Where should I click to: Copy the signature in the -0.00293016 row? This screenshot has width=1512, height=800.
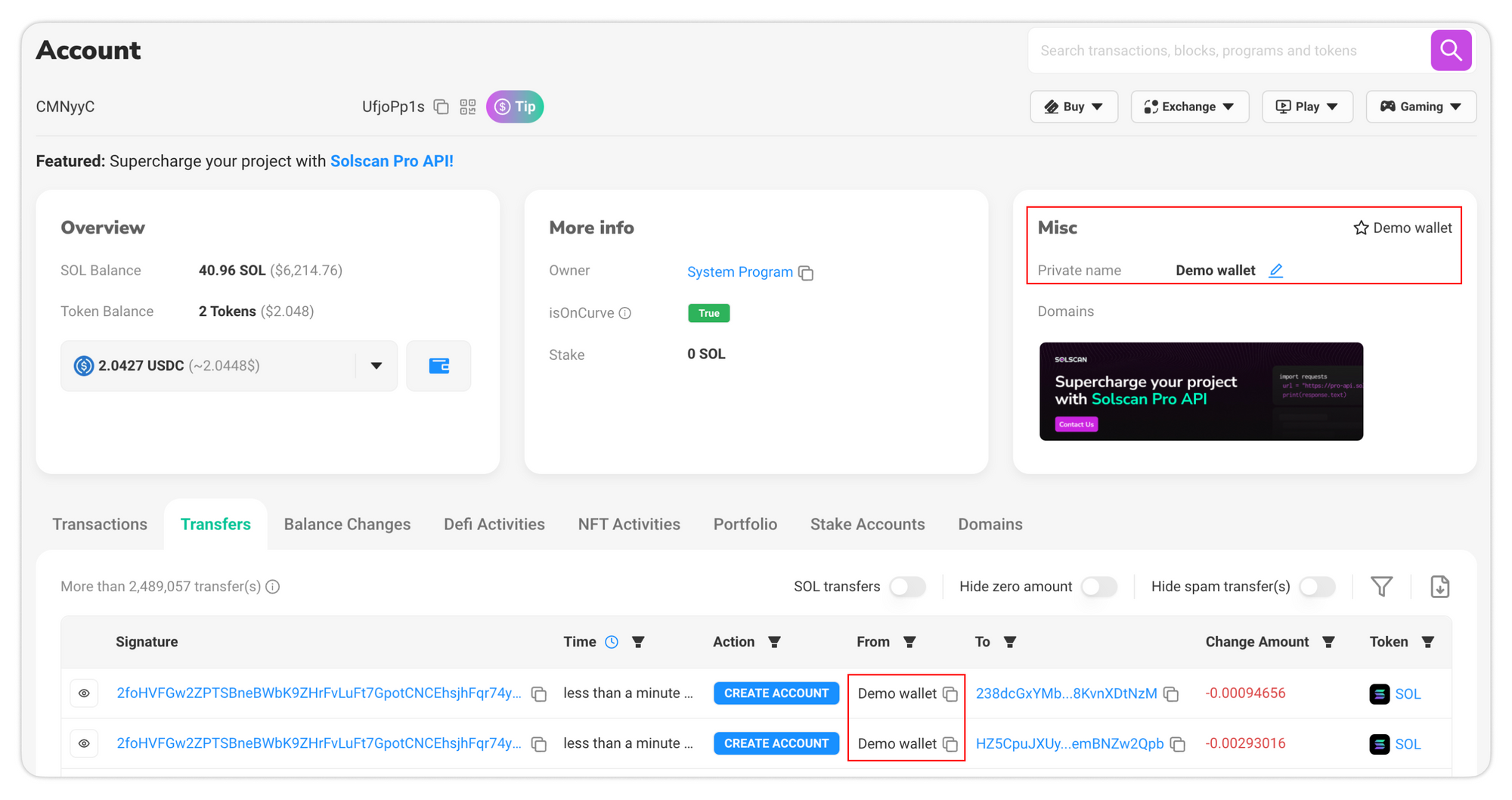(539, 745)
